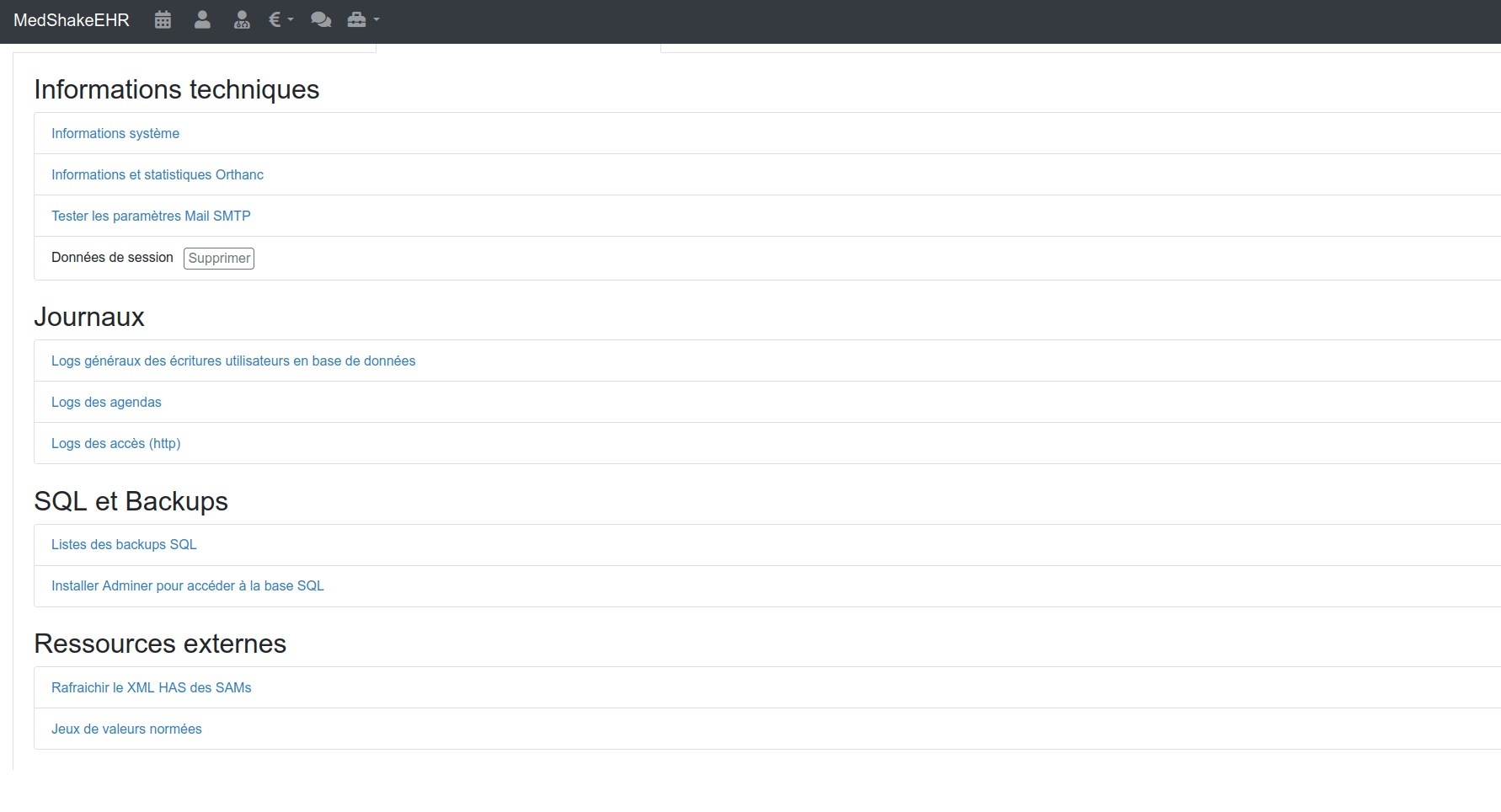1501x812 pixels.
Task: Expand the toolbox tools dropdown
Action: pos(363,20)
